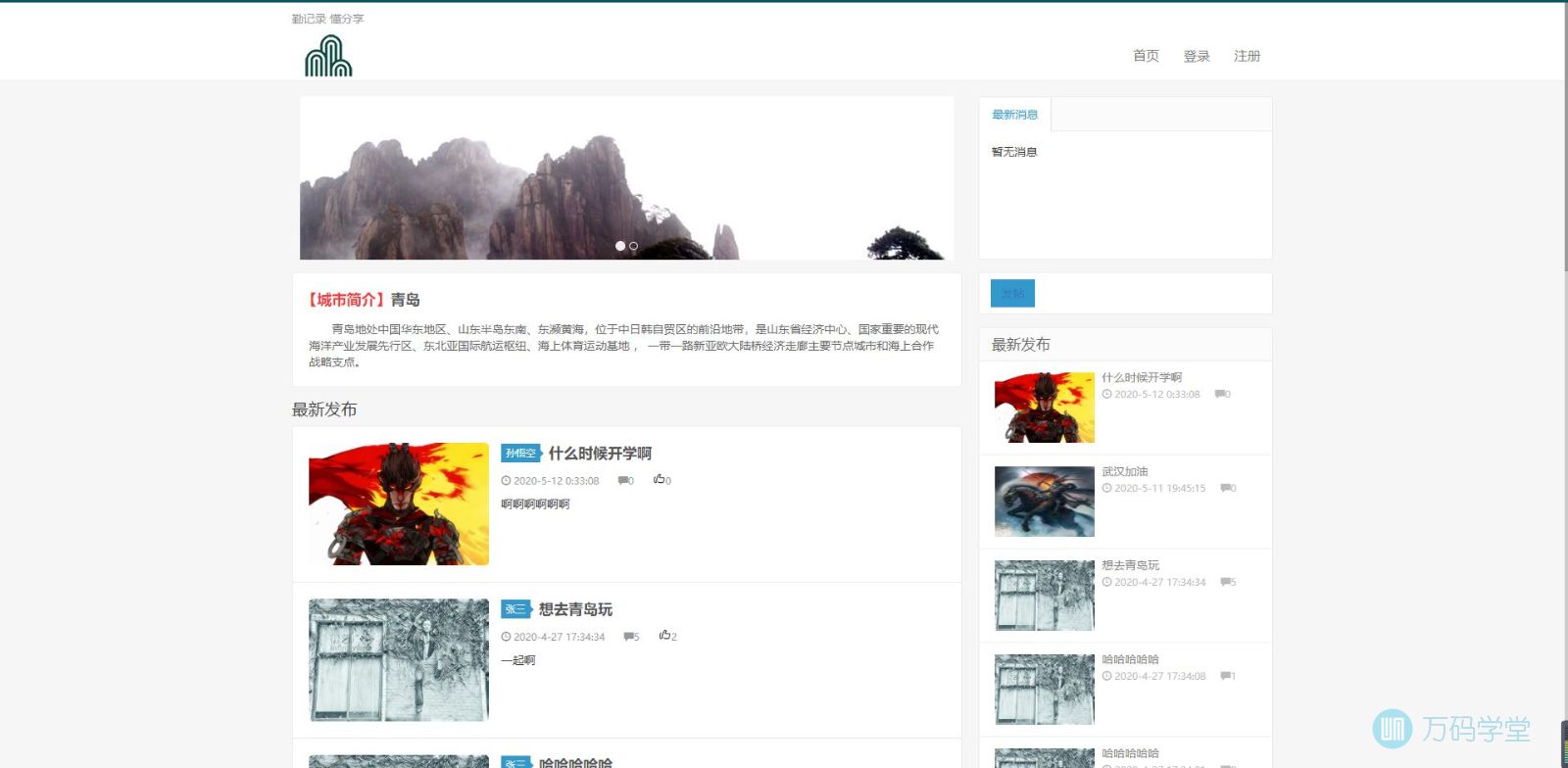Click the 张三 author tag on 想去青岛玩
1568x768 pixels.
pyautogui.click(x=516, y=609)
